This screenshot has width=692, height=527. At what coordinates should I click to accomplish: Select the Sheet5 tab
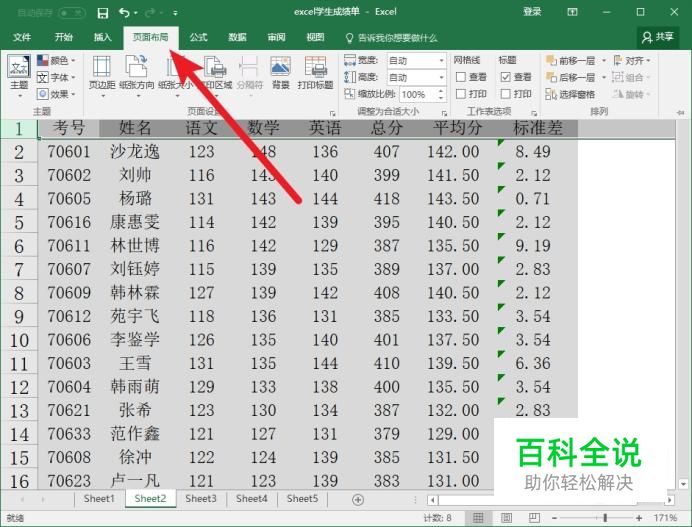pyautogui.click(x=302, y=499)
